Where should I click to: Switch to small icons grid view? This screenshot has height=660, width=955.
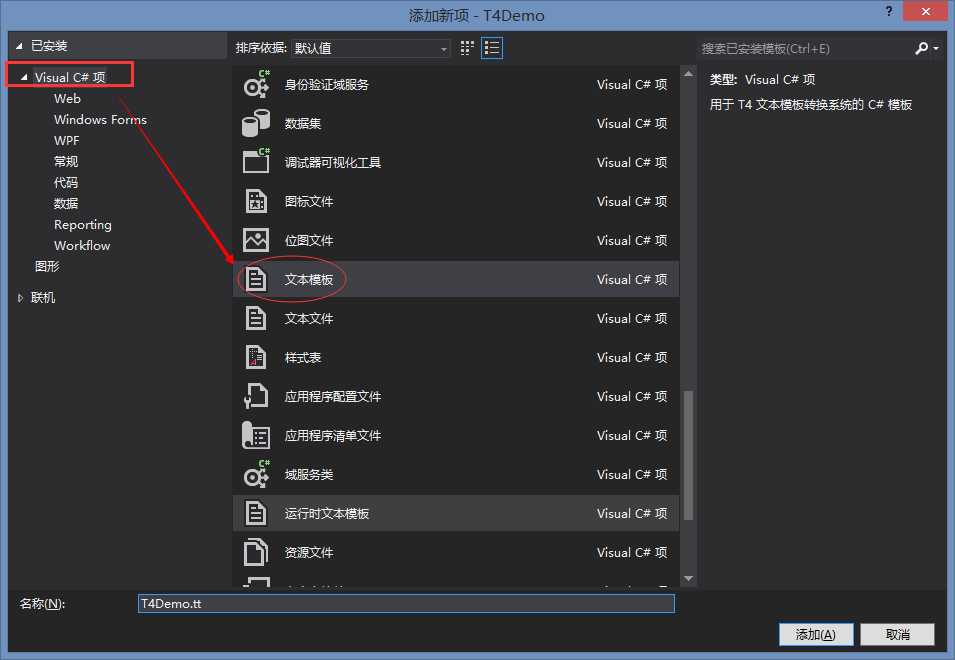[467, 48]
